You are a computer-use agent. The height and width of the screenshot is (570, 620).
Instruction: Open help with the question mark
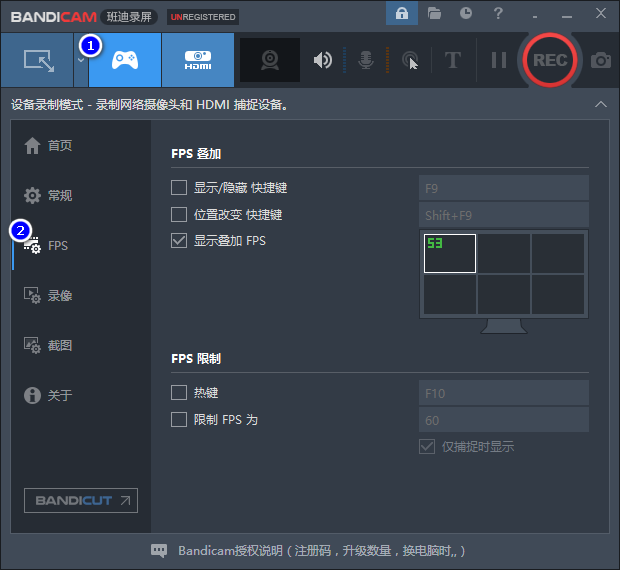(498, 13)
